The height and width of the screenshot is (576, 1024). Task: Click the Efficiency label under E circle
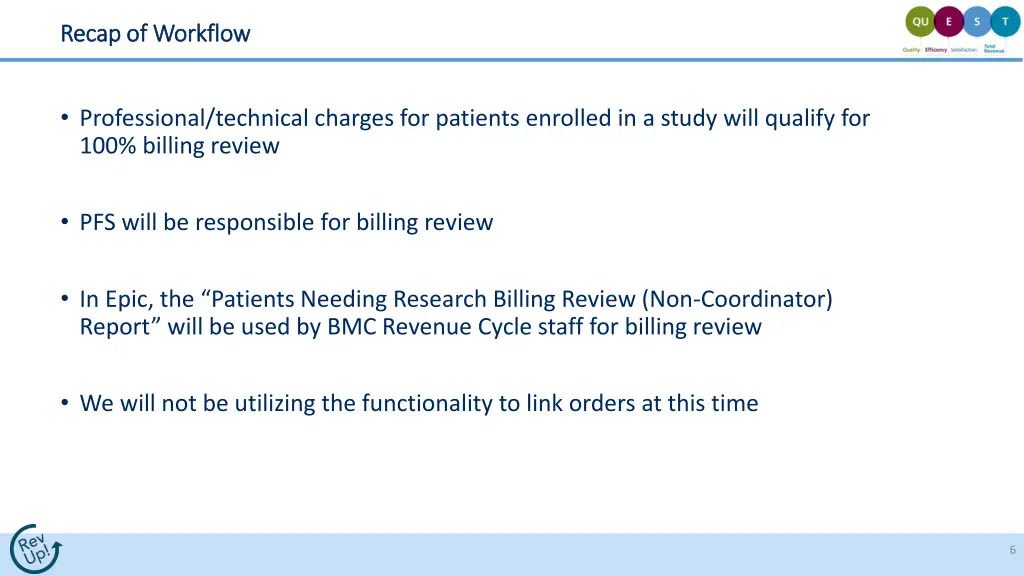pyautogui.click(x=936, y=50)
